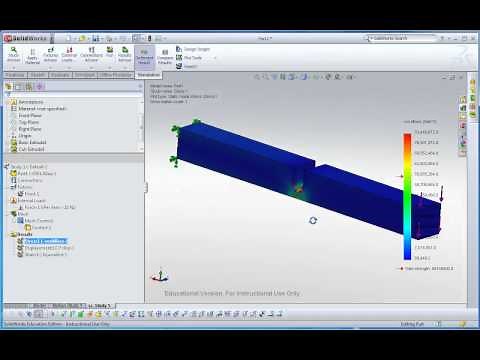Select Origin in the feature tree
The height and width of the screenshot is (360, 480).
[x=21, y=136]
